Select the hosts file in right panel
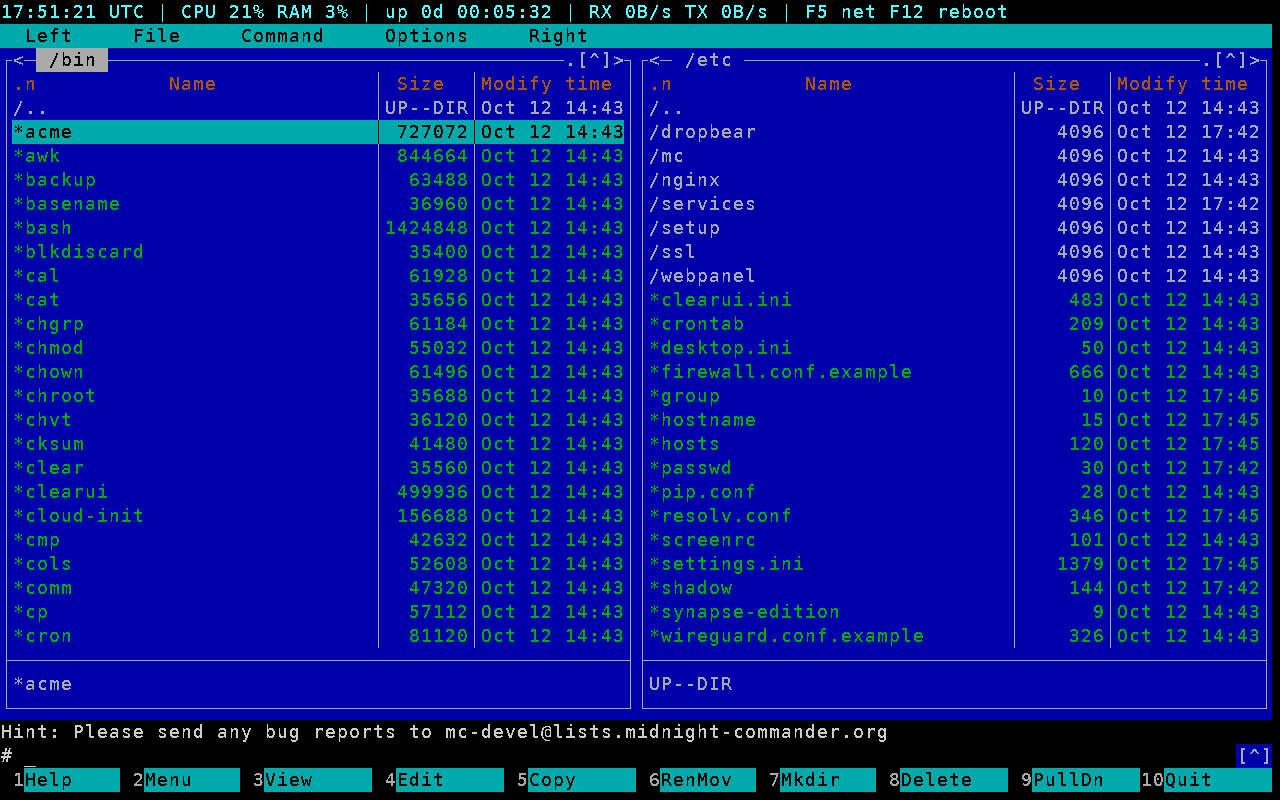This screenshot has width=1280, height=800. tap(954, 444)
